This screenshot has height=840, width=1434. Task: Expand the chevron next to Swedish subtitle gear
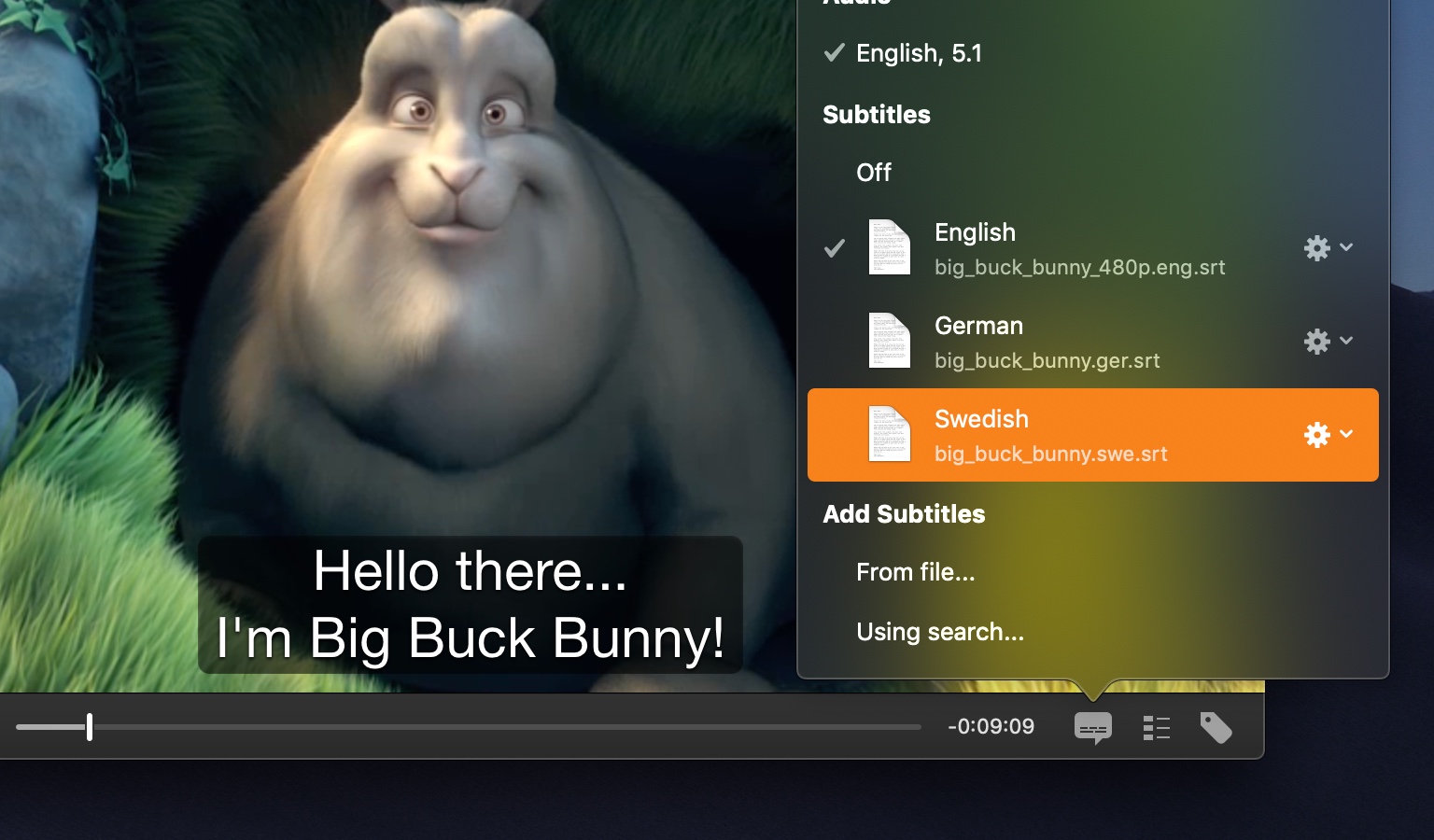[x=1346, y=433]
